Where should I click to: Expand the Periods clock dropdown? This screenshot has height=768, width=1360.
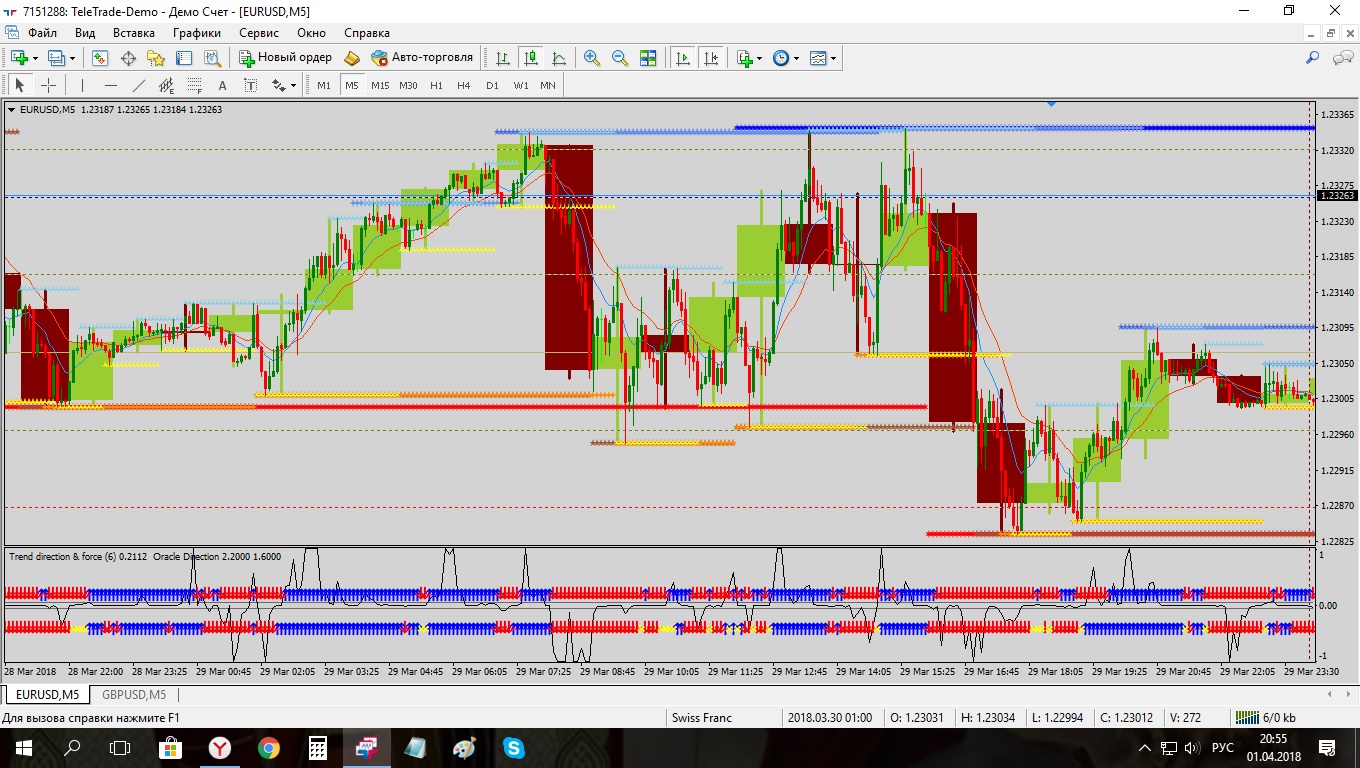coord(796,58)
